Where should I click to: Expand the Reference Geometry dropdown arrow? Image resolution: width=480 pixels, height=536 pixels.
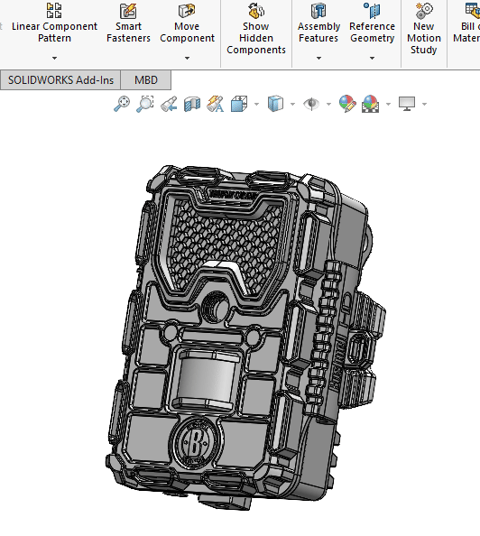tap(372, 58)
